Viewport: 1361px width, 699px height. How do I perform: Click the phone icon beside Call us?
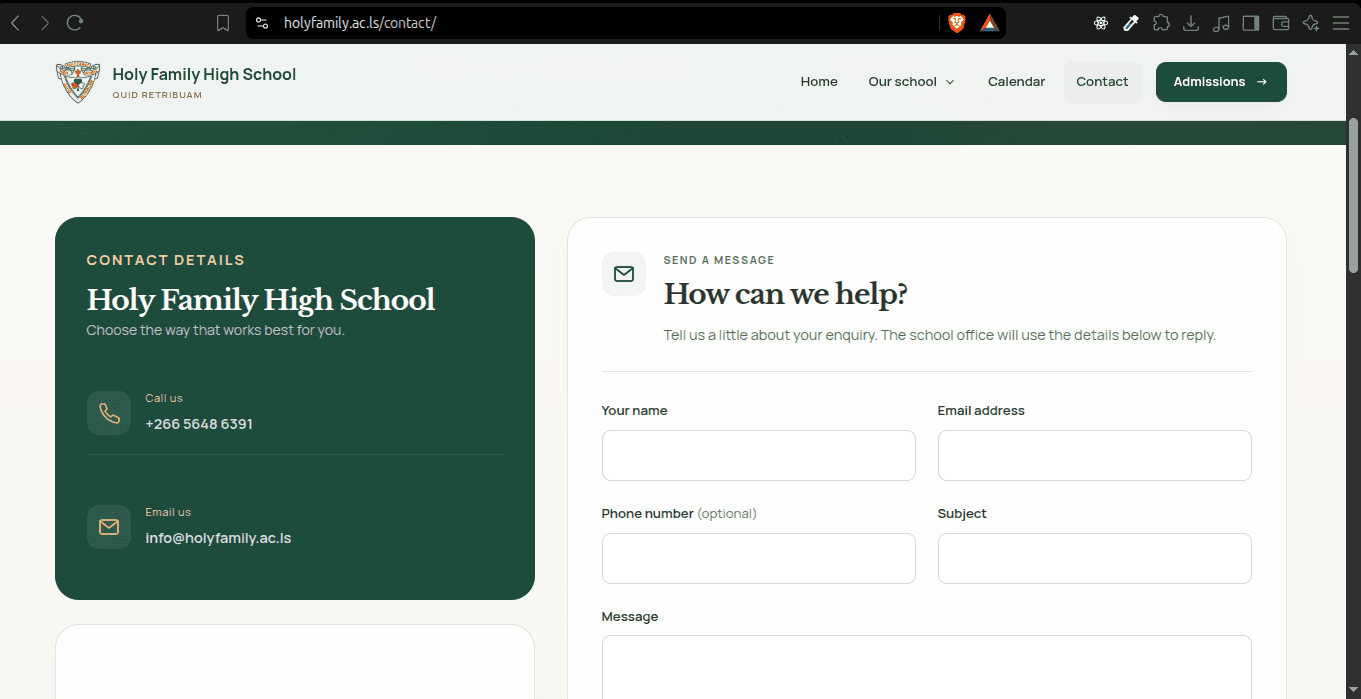pyautogui.click(x=109, y=413)
